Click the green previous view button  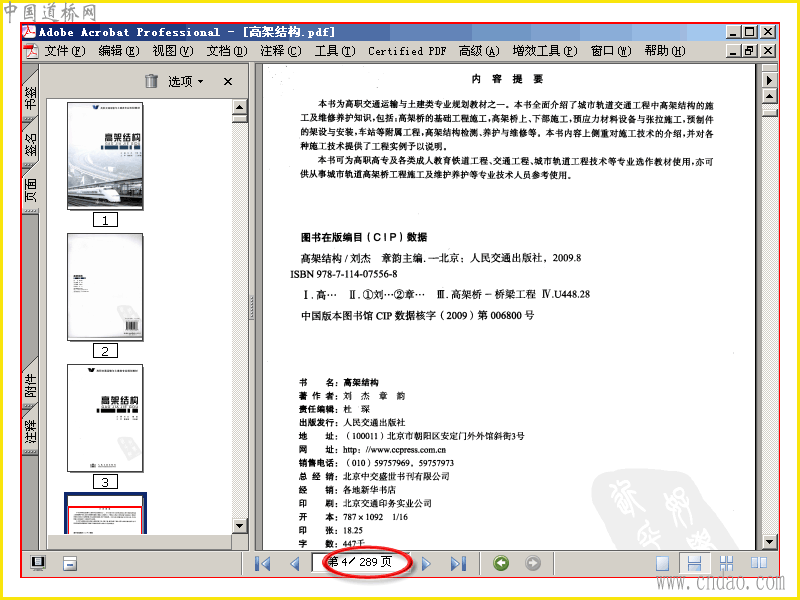(x=501, y=563)
